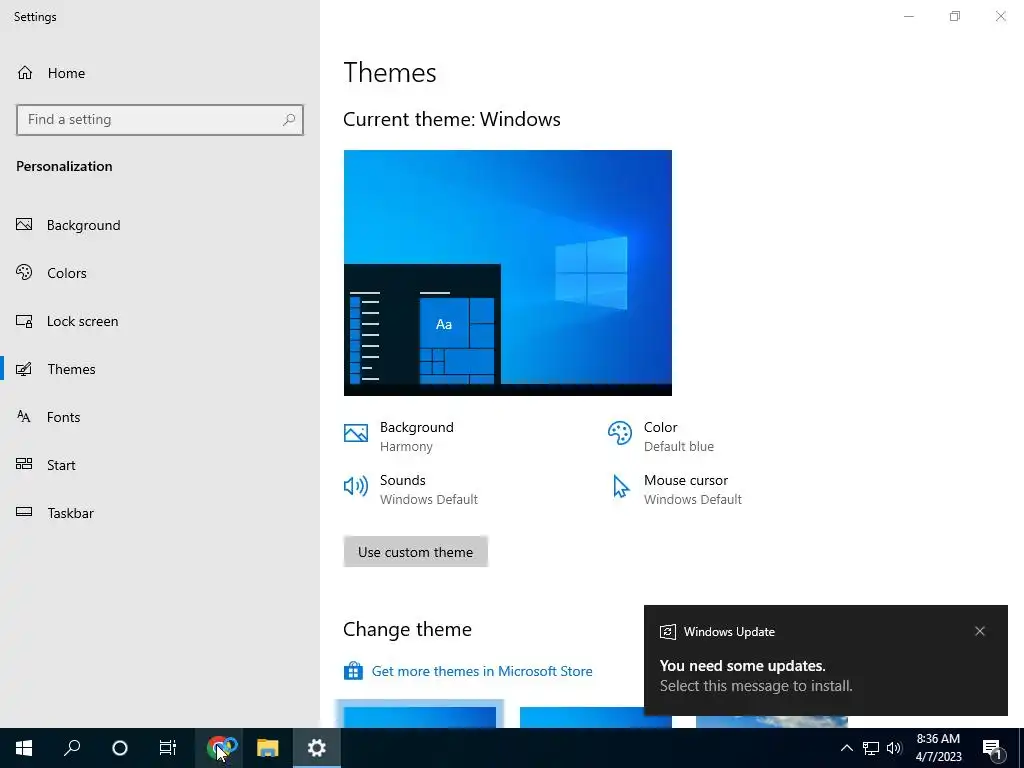The width and height of the screenshot is (1024, 768).
Task: Restore down the Settings window
Action: pos(955,16)
